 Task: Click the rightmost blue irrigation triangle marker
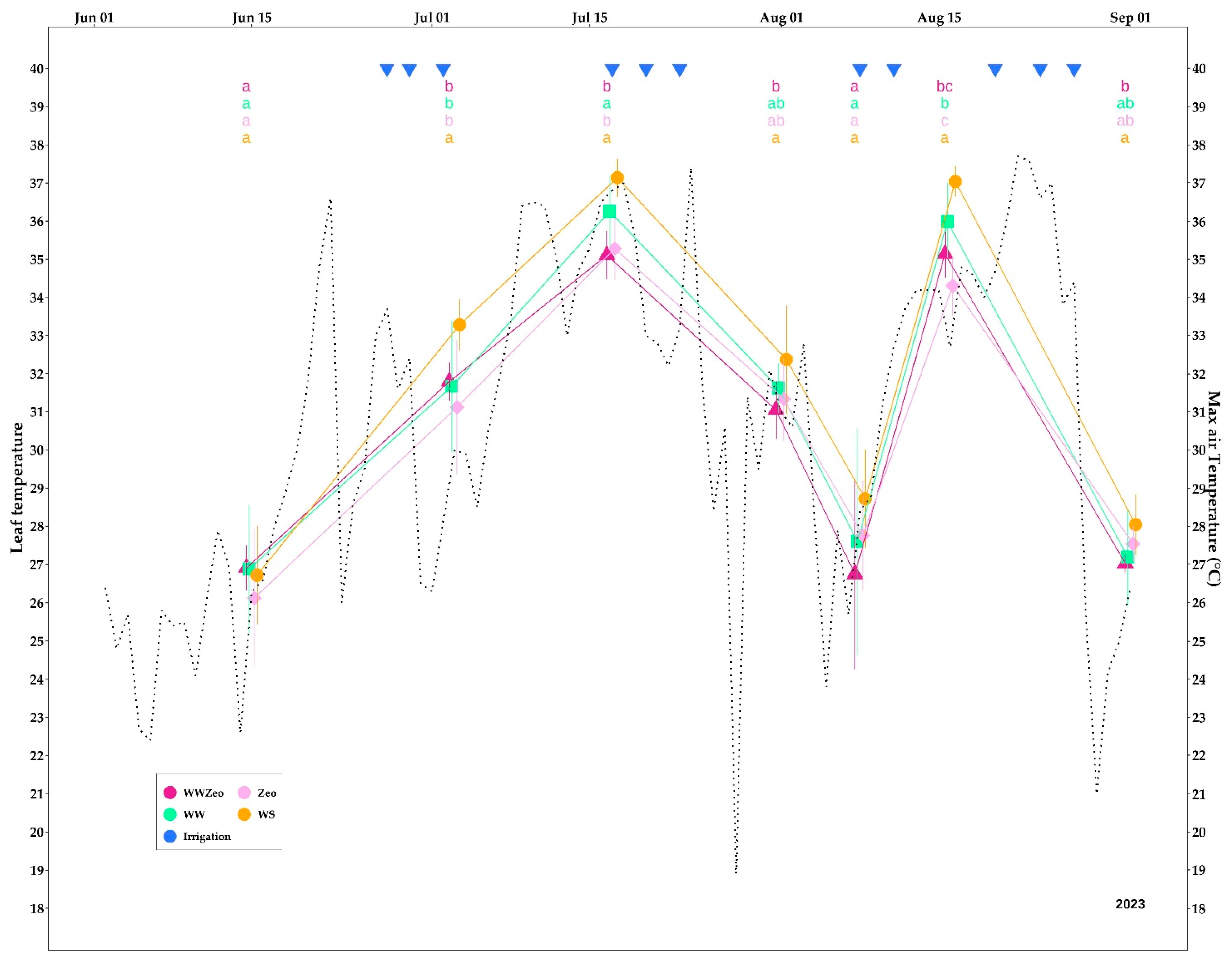point(1073,70)
